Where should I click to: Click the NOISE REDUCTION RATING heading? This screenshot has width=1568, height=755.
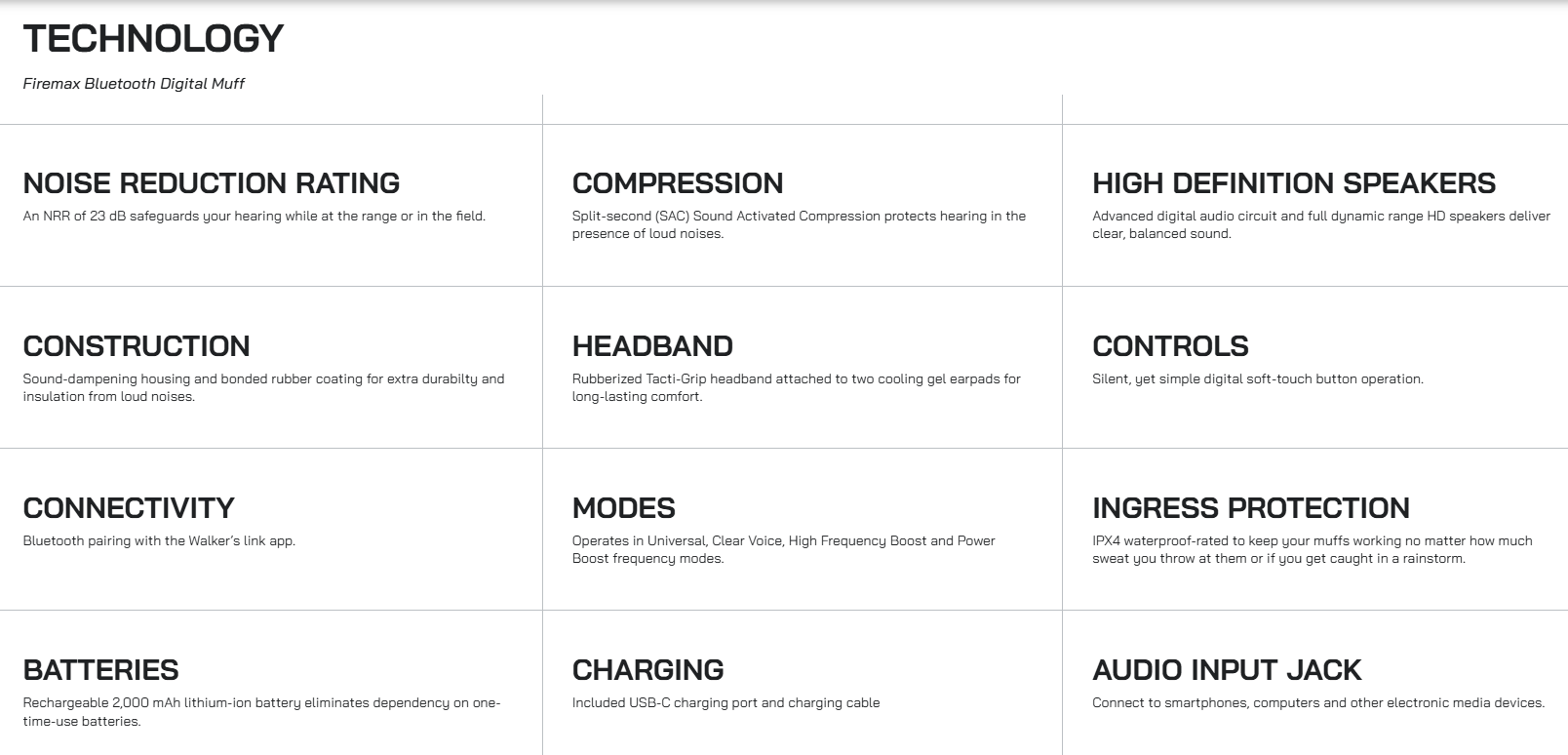point(212,183)
